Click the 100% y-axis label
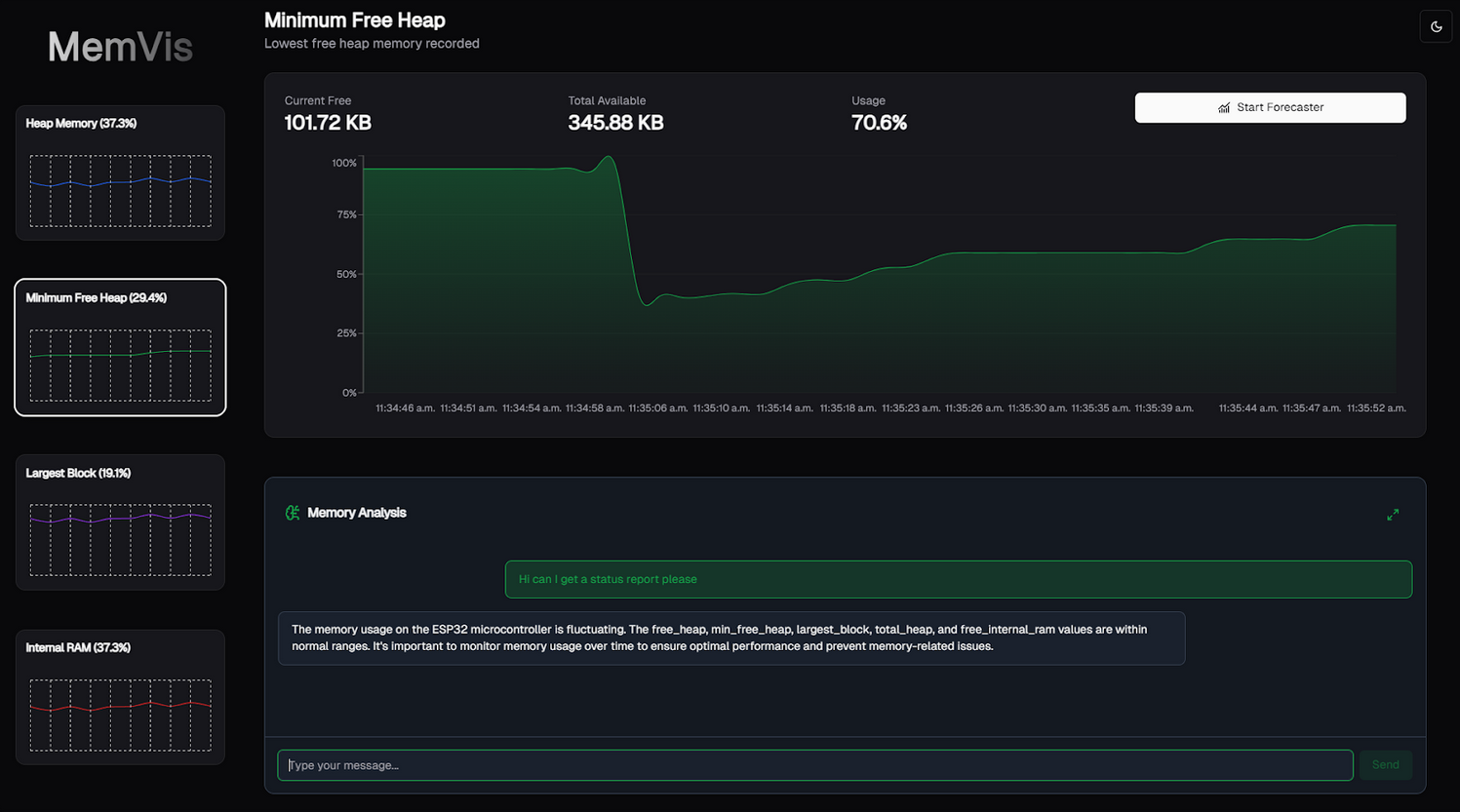This screenshot has width=1460, height=812. (x=344, y=164)
